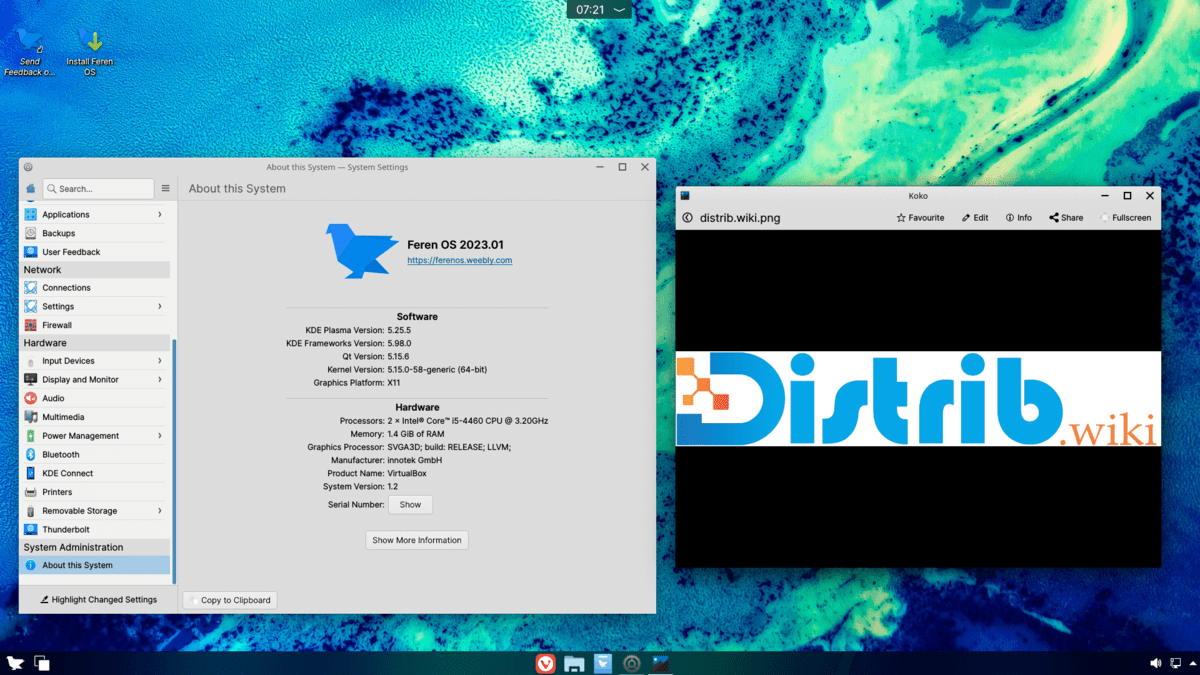Click the task view icon on taskbar
Viewport: 1200px width, 675px height.
[x=42, y=663]
